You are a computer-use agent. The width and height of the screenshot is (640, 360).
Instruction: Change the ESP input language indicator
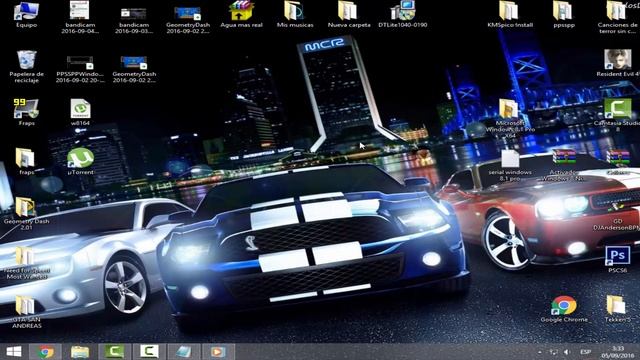click(585, 352)
